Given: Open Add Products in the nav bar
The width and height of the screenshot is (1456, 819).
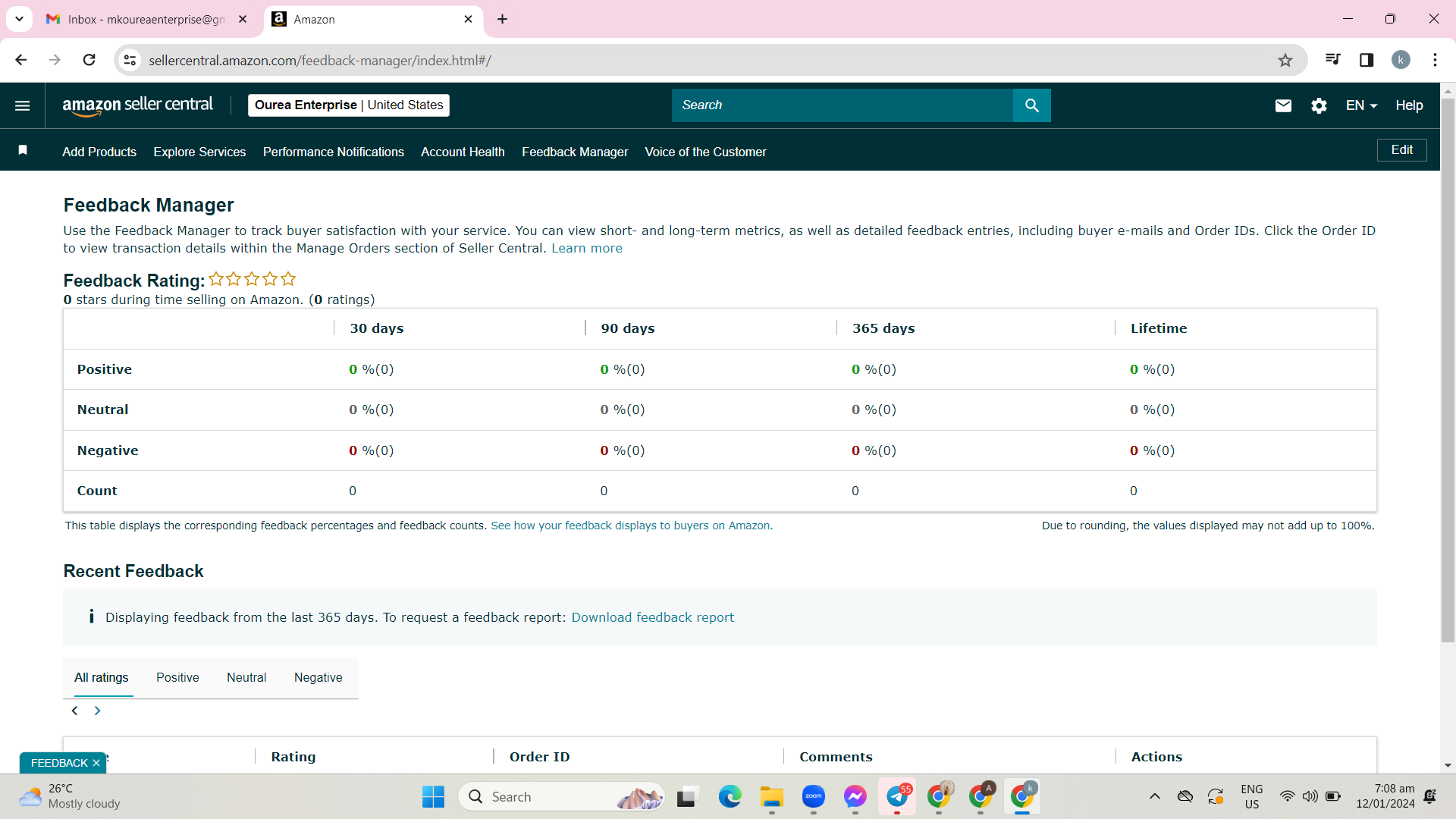Looking at the screenshot, I should coord(99,152).
